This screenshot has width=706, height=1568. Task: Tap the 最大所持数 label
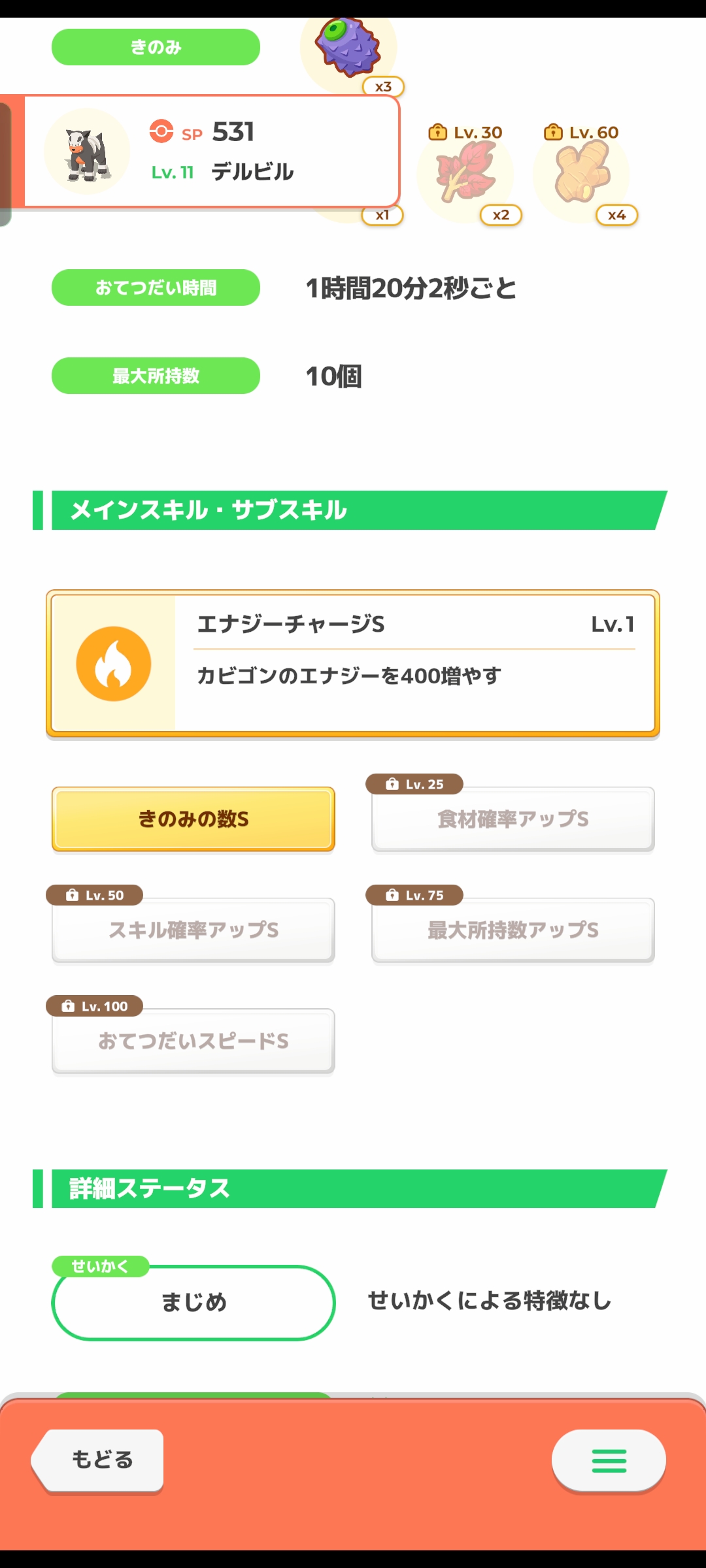coord(156,376)
